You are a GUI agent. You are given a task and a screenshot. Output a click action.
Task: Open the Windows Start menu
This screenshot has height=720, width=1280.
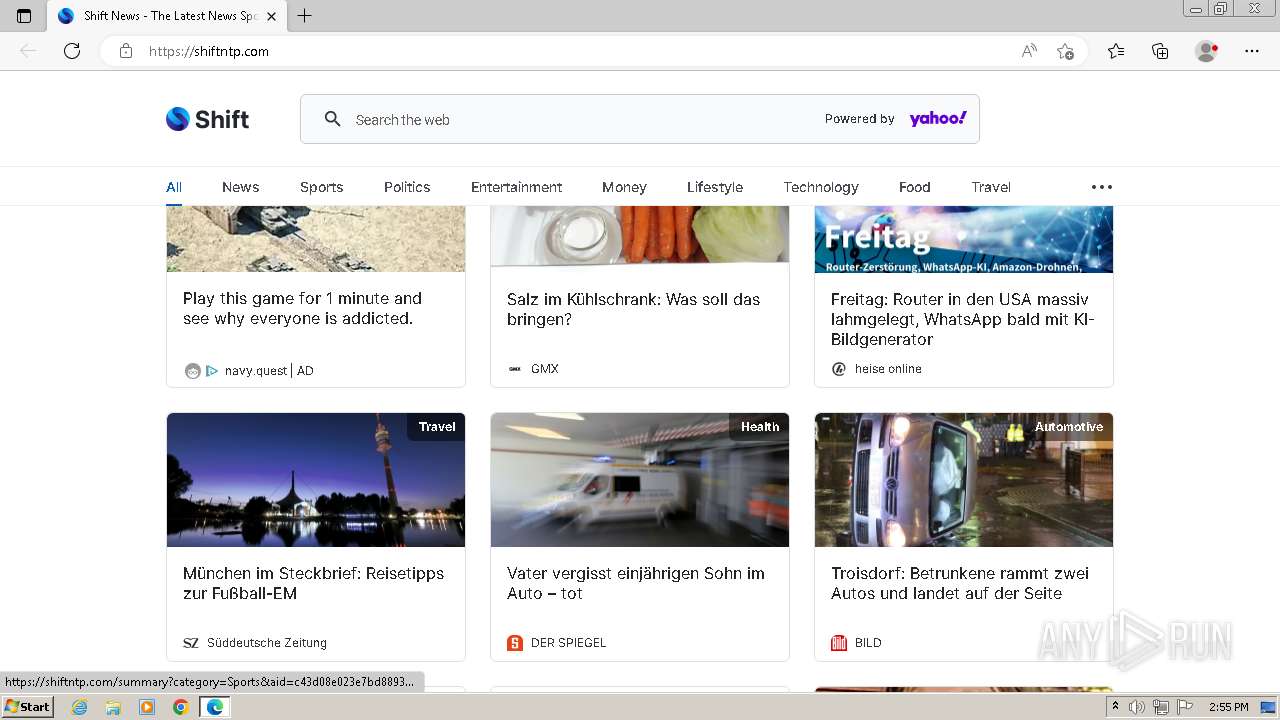(27, 707)
